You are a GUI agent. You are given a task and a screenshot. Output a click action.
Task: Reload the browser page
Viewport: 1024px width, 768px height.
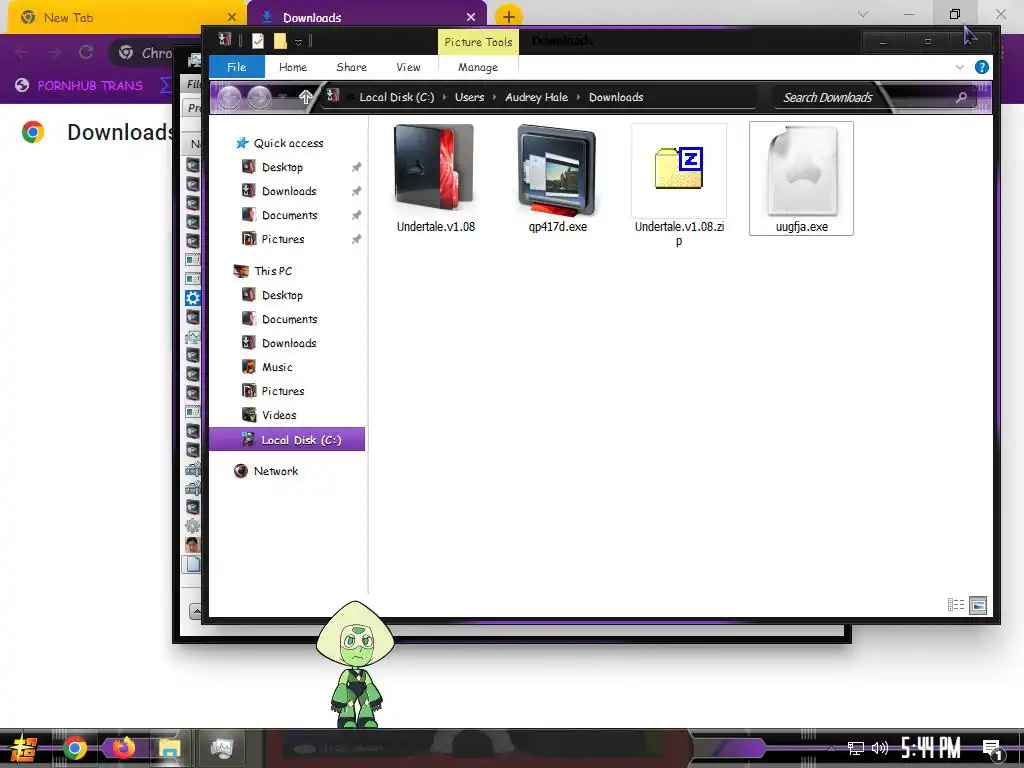86,52
